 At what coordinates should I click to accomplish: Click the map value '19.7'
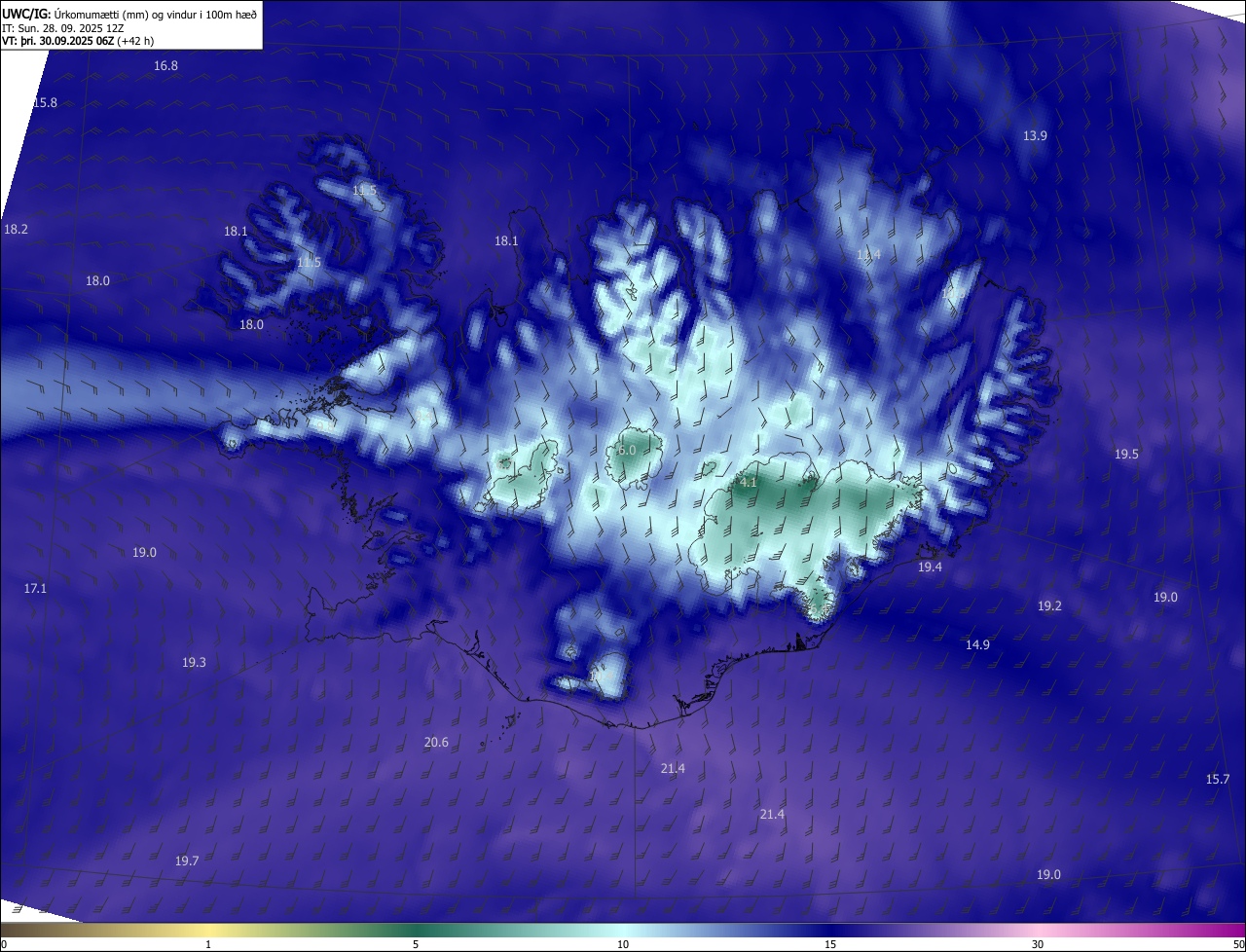[x=187, y=861]
